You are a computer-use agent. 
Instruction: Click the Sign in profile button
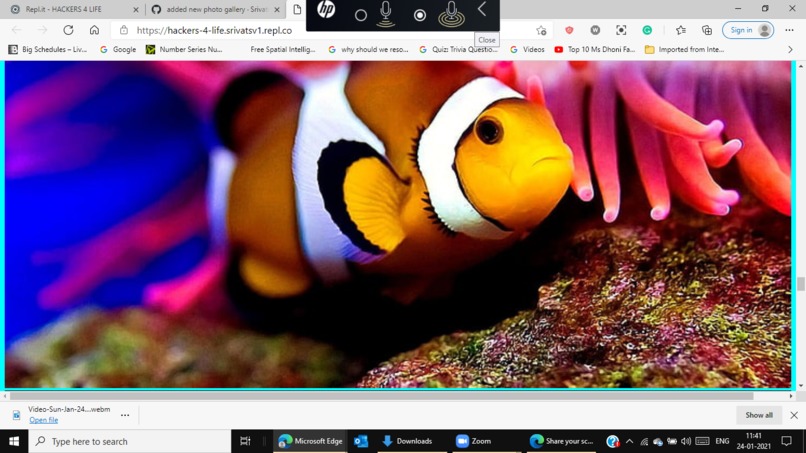(748, 30)
